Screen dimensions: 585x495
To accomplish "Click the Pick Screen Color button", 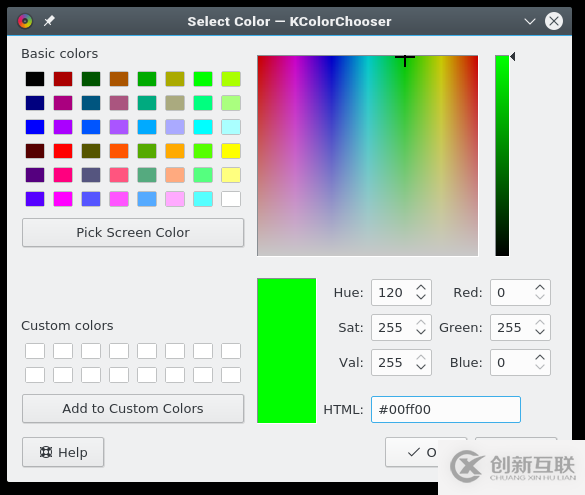I will (133, 232).
